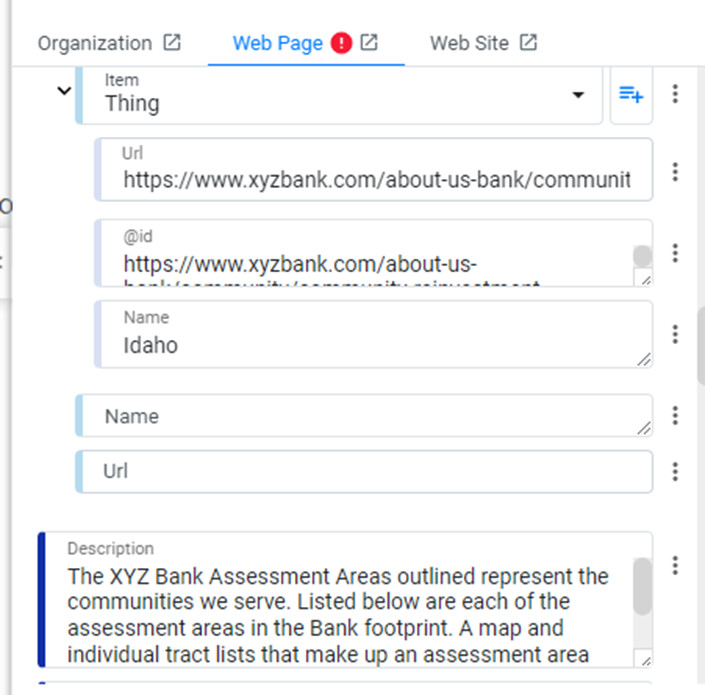
Task: Select the Web Page tab
Action: coord(277,44)
